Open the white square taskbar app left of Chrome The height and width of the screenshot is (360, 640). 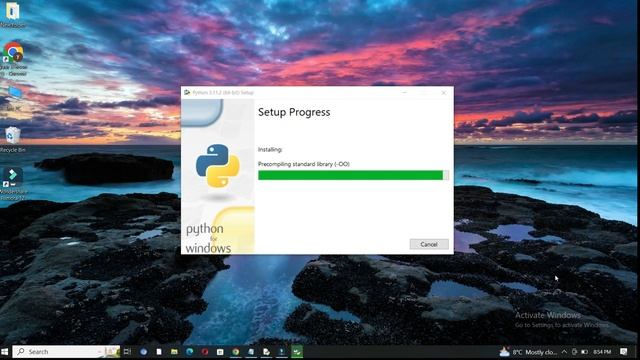pyautogui.click(x=220, y=351)
